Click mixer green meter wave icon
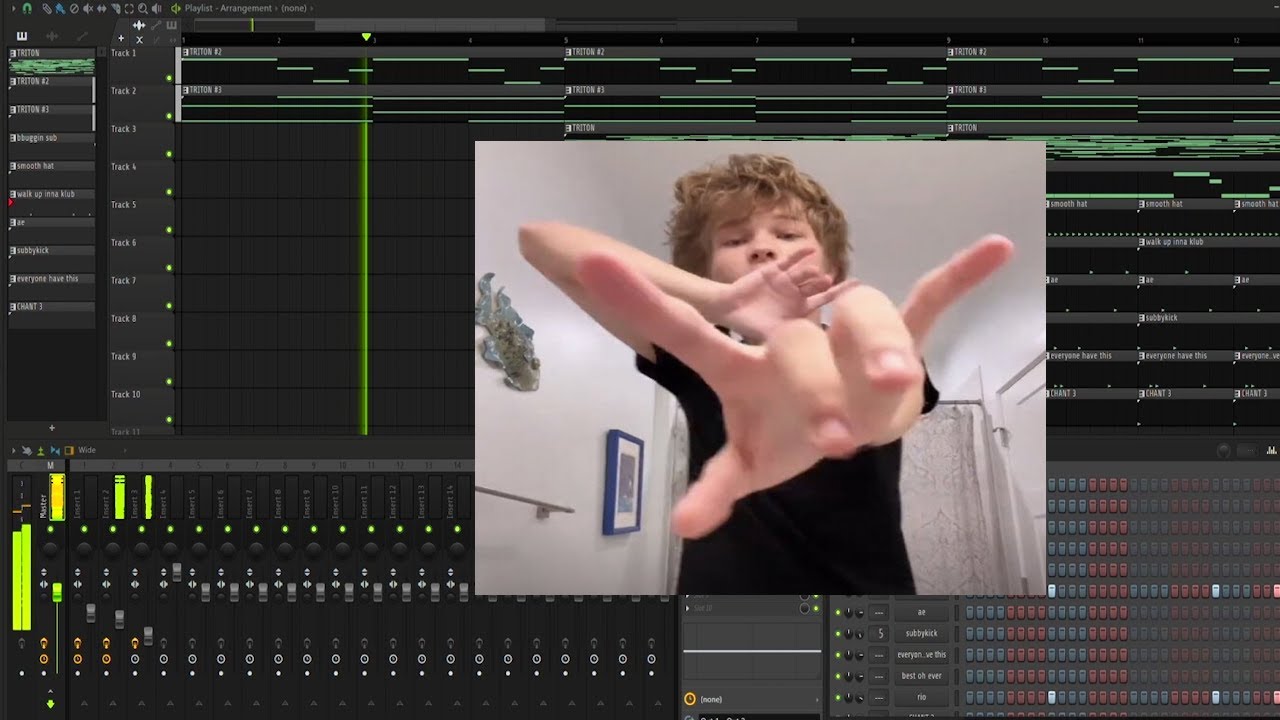This screenshot has width=1280, height=720. (x=41, y=451)
